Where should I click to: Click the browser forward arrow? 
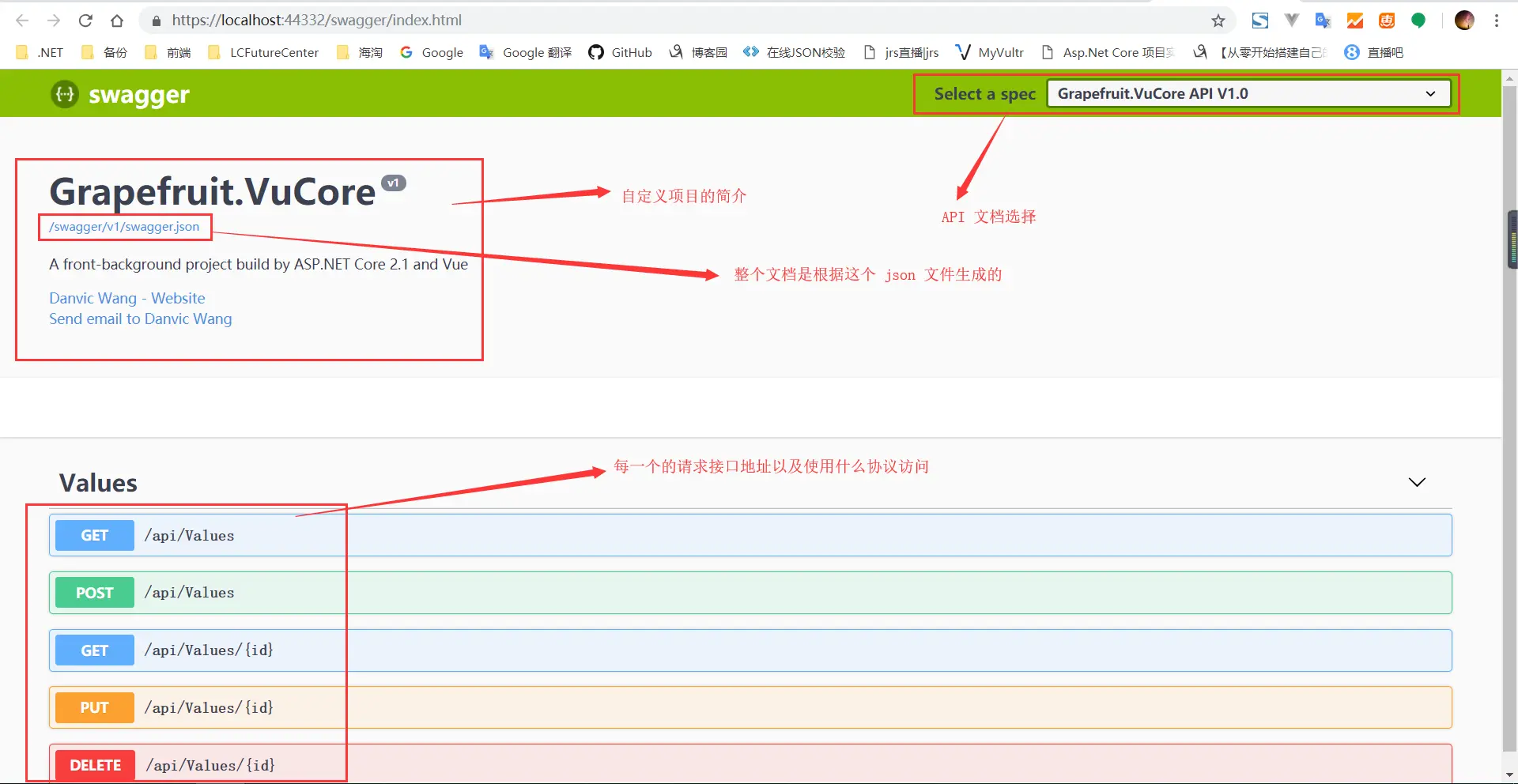54,21
